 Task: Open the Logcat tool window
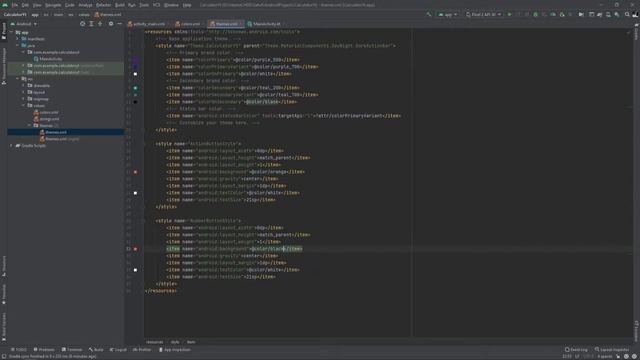pyautogui.click(x=118, y=350)
